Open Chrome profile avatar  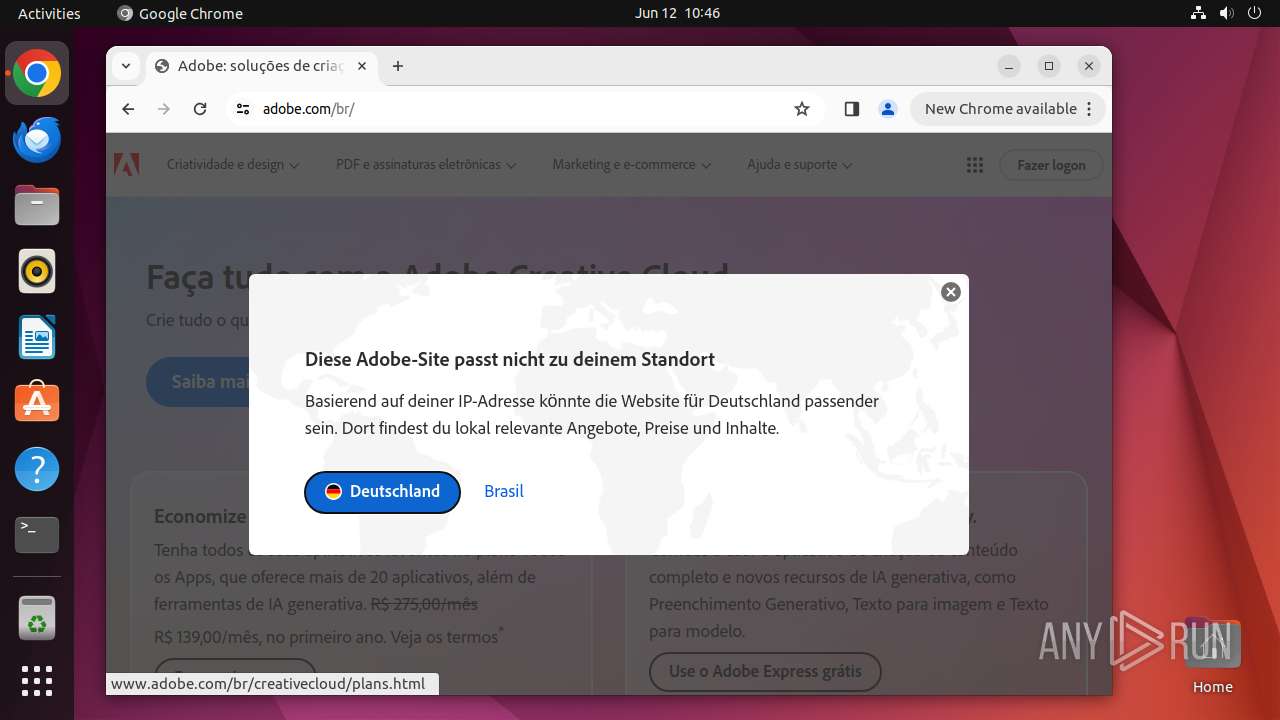pyautogui.click(x=888, y=109)
